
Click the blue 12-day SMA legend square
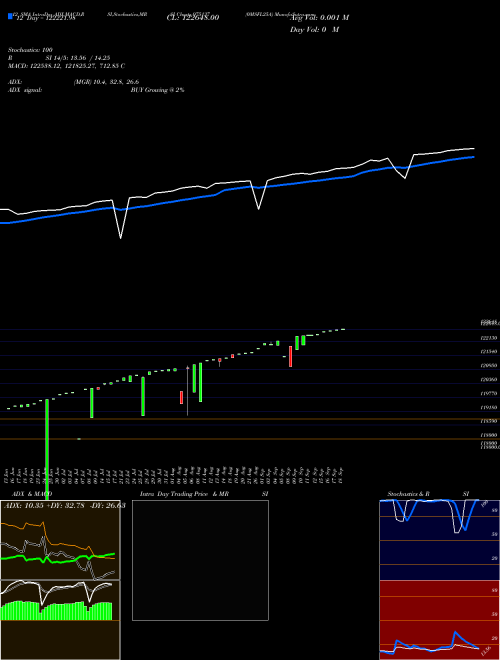tap(10, 17)
